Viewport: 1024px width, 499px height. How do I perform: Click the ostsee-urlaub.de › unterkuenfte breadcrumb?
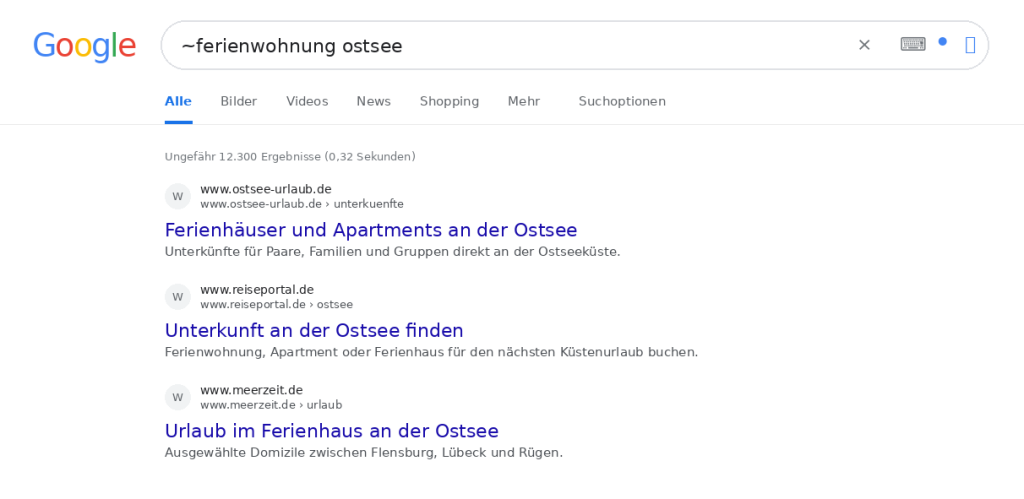click(x=302, y=204)
